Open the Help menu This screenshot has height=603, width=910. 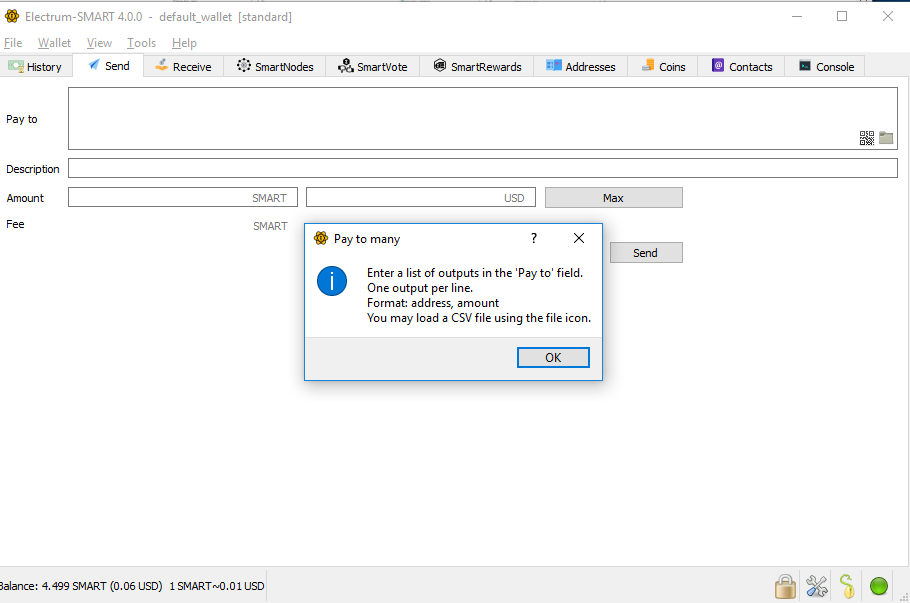tap(184, 43)
